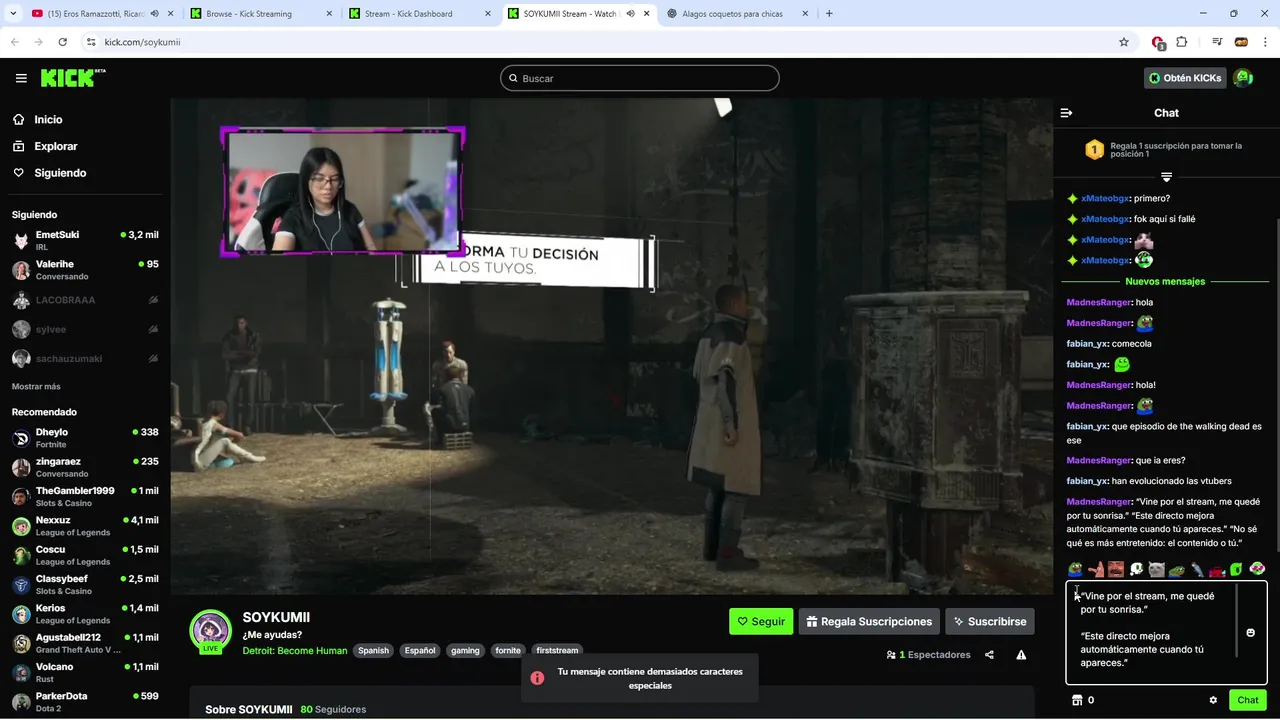Collapse the chat panel
Screen dimensions: 1280x720
pos(1066,113)
